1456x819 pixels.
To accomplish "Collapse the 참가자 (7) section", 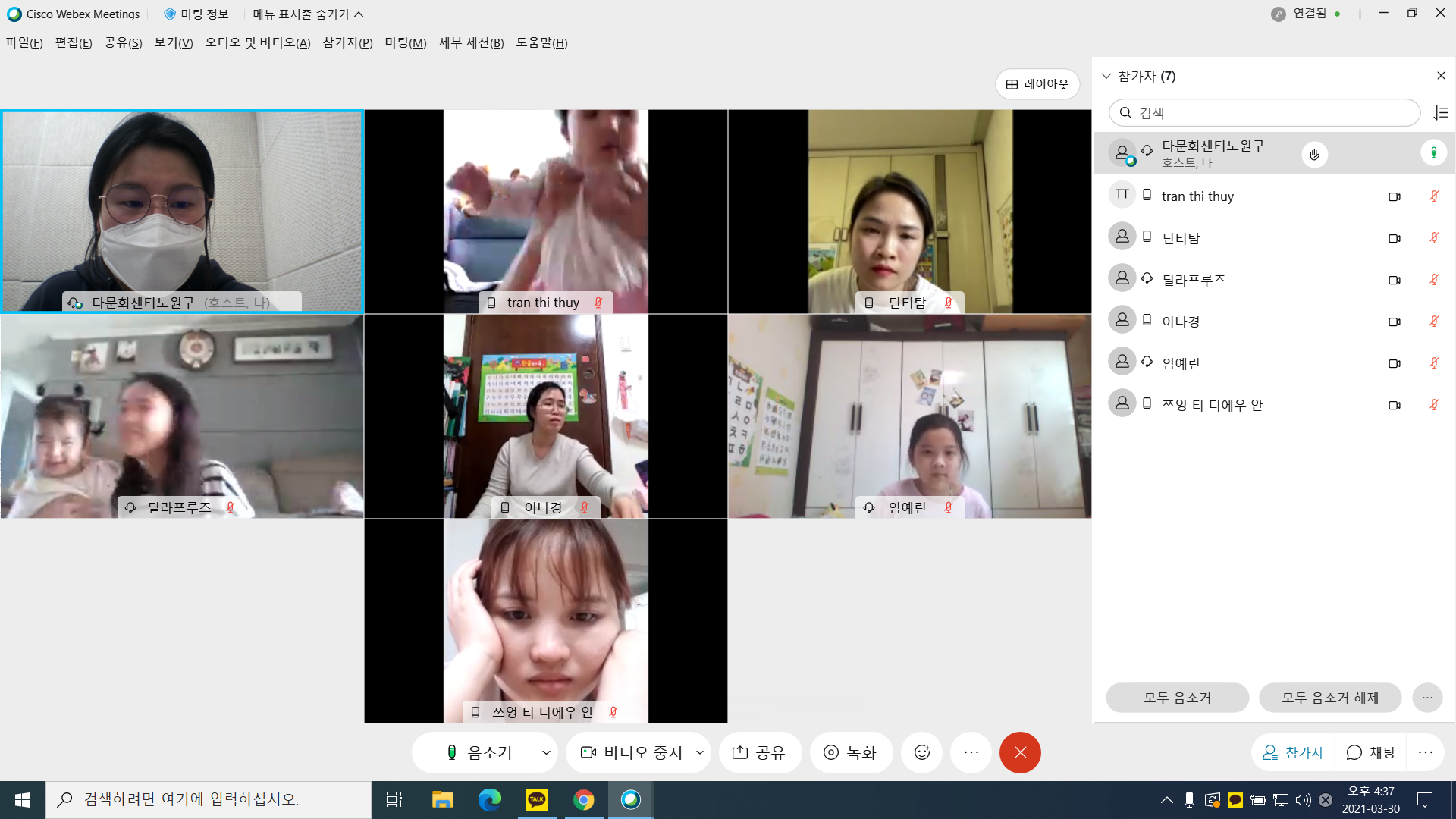I will tap(1106, 76).
